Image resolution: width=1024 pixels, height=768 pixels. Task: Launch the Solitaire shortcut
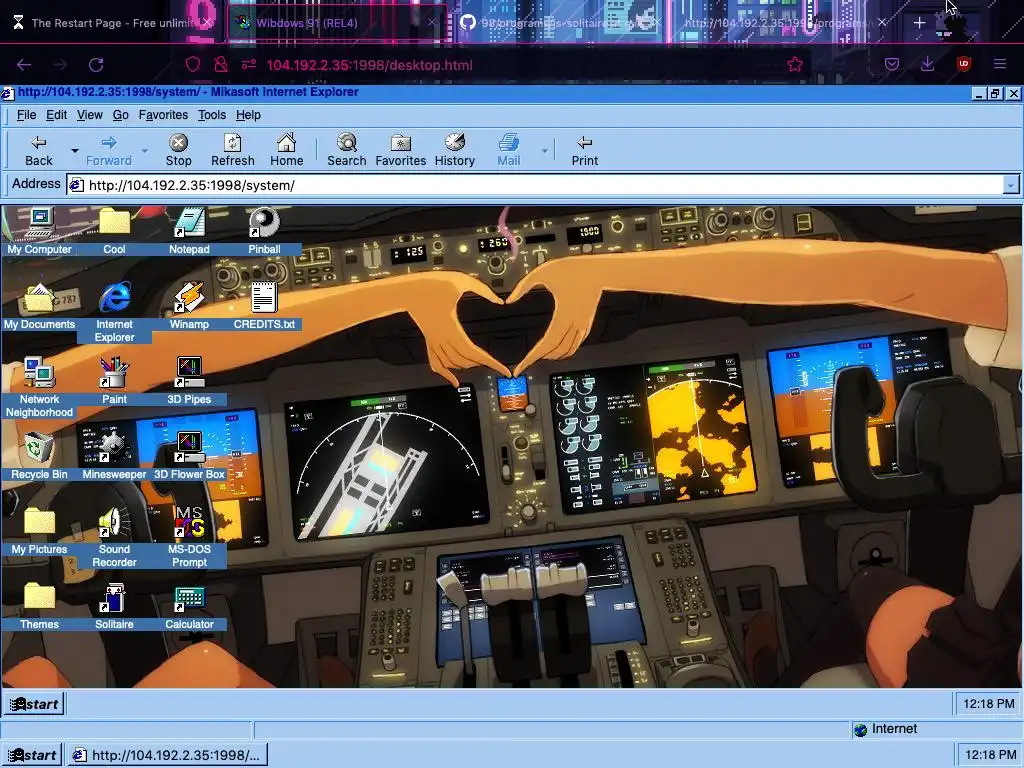pos(114,606)
